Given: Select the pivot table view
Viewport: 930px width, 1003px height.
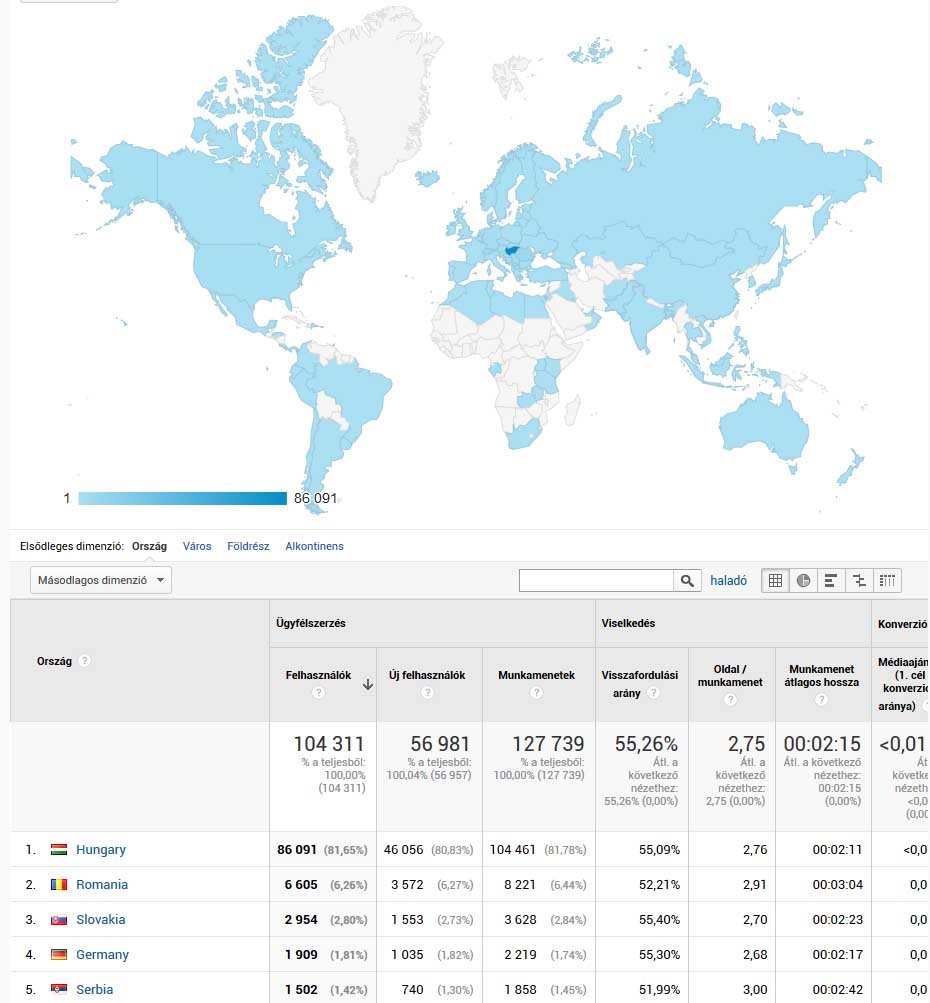Looking at the screenshot, I should click(x=887, y=580).
